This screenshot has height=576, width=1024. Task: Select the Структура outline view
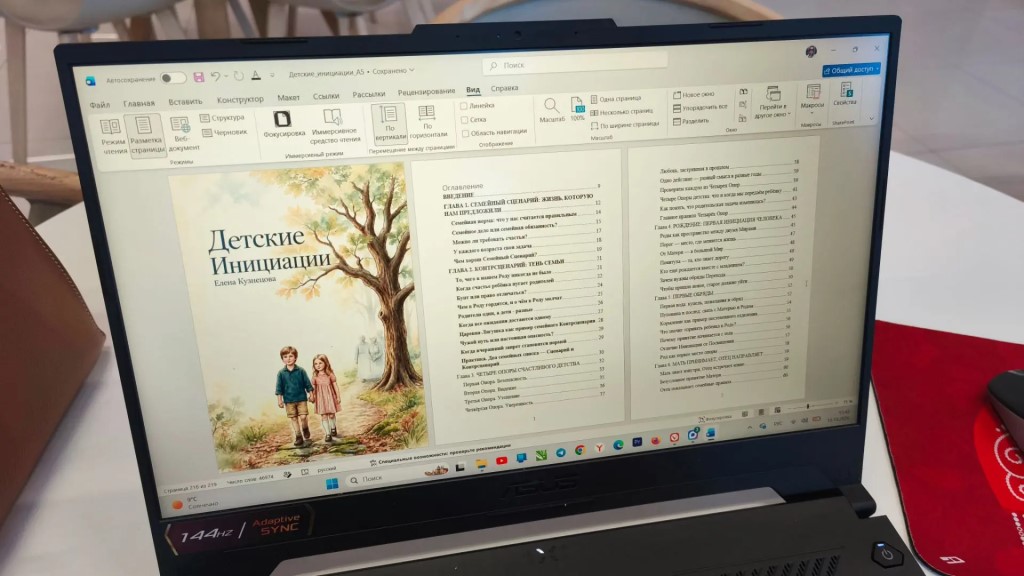pyautogui.click(x=223, y=118)
